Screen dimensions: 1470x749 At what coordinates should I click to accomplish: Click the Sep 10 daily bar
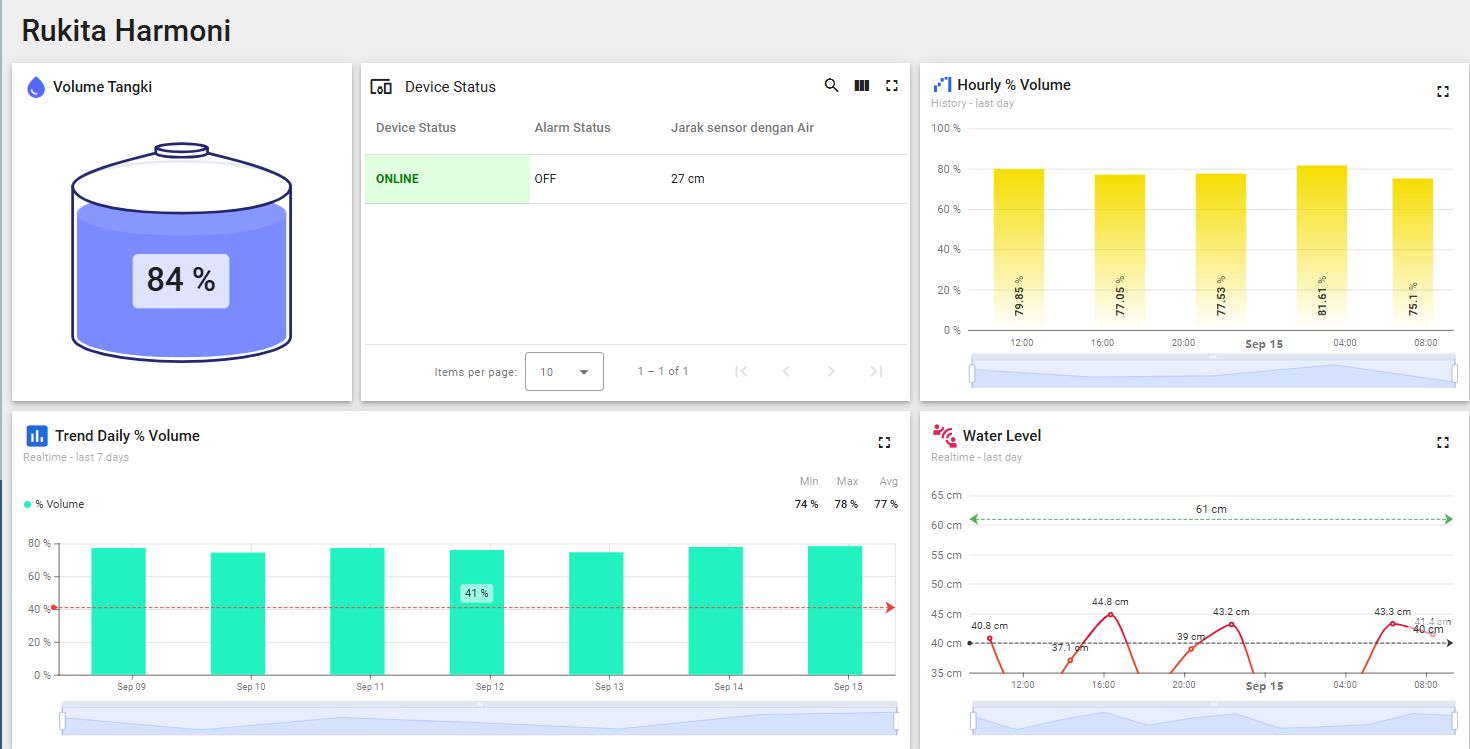coord(238,614)
